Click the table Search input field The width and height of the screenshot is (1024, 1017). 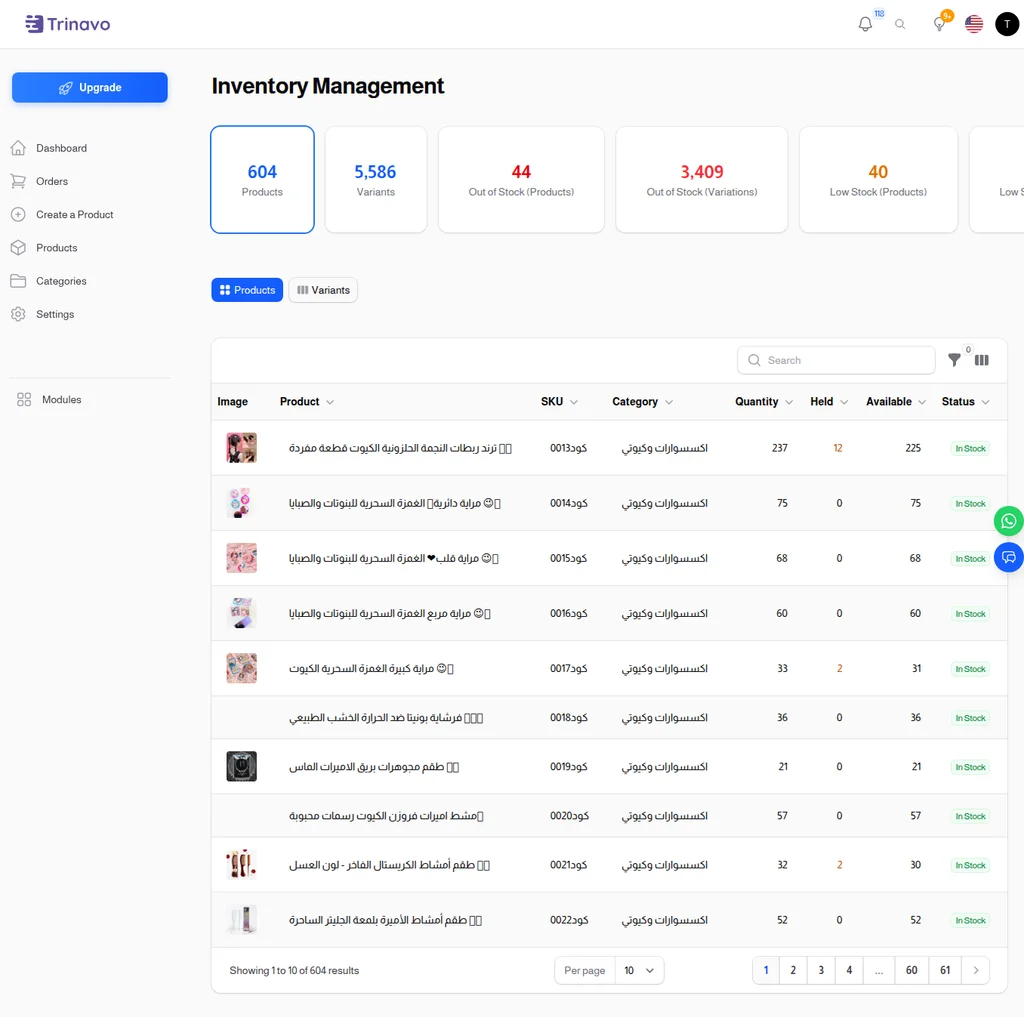tap(836, 361)
